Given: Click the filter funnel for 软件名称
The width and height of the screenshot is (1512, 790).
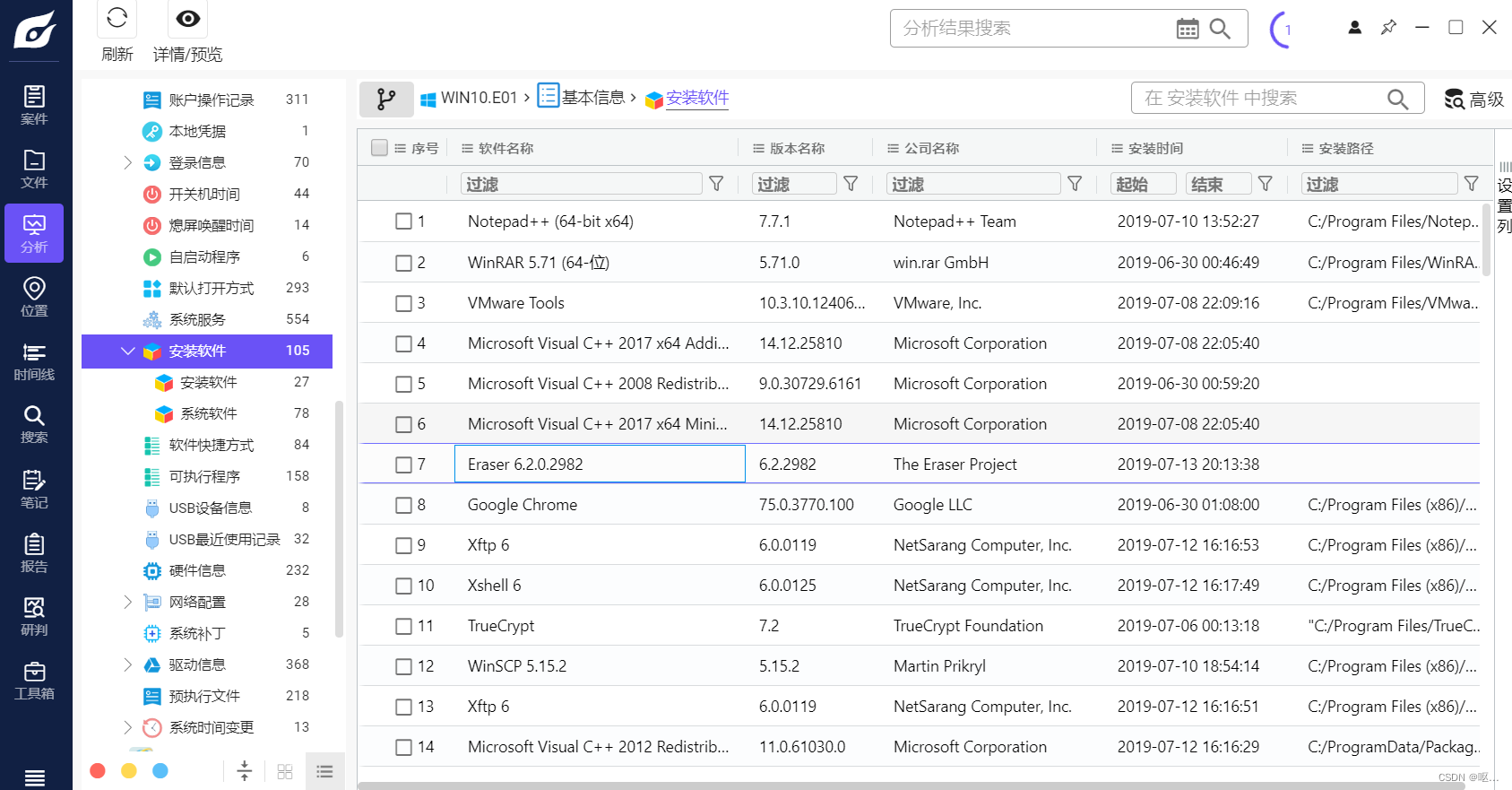Looking at the screenshot, I should 716,184.
